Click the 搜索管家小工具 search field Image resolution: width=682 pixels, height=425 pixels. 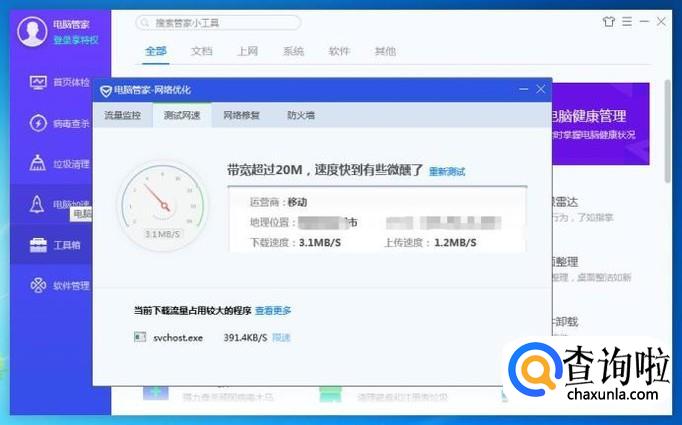pyautogui.click(x=218, y=23)
